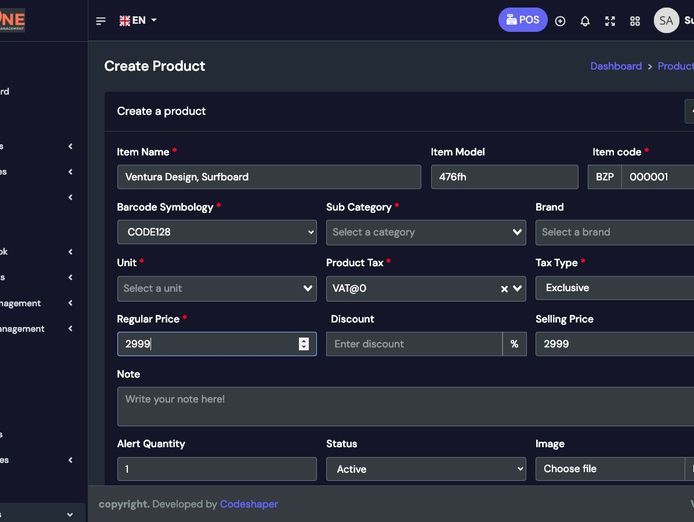Open the Codeshaper footer link

point(249,504)
